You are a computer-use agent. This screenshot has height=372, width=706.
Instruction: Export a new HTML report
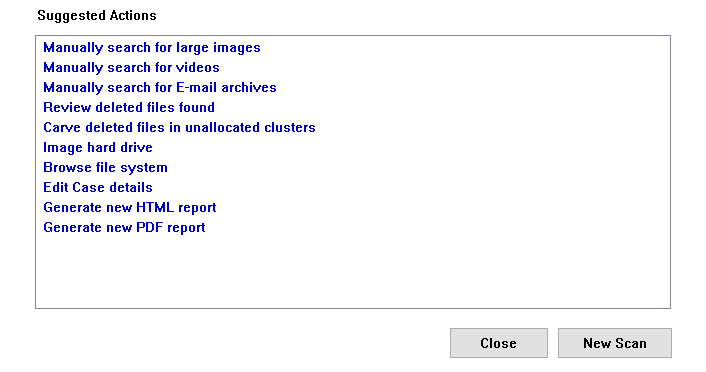(130, 207)
